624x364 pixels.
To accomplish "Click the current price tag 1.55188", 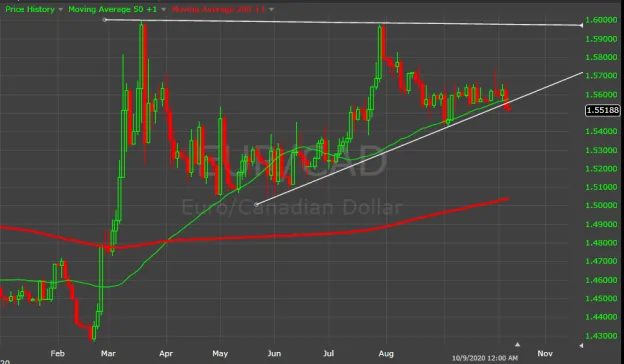I will tap(603, 110).
